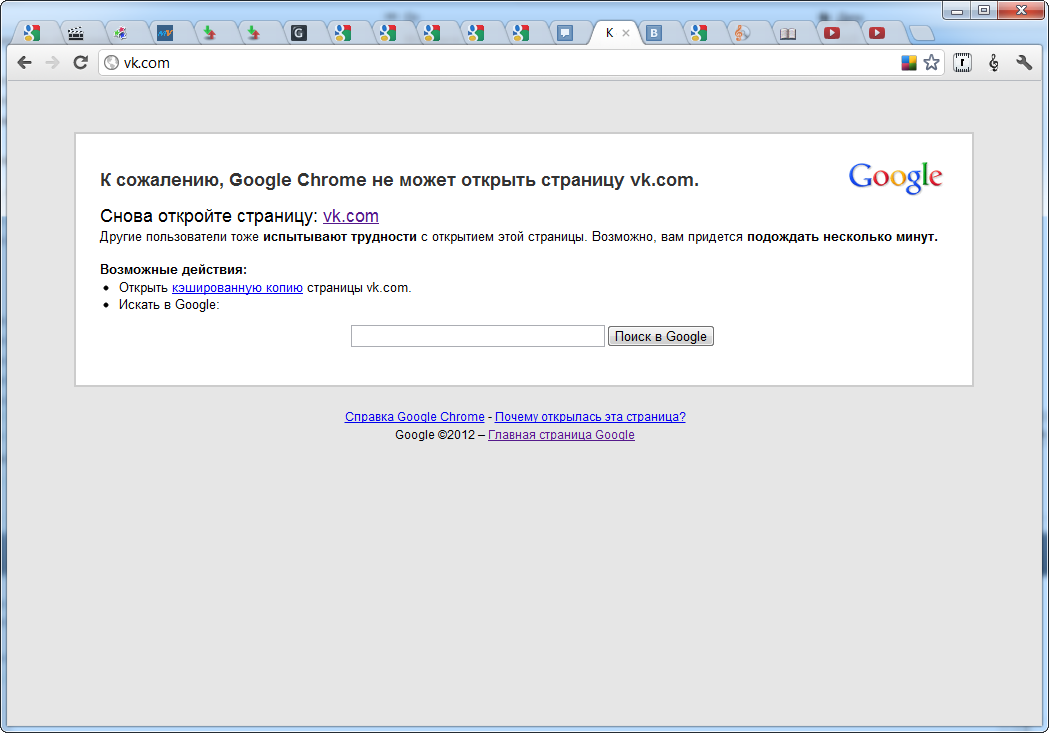
Task: Switch to the clapperboard icon tab
Action: [x=76, y=33]
